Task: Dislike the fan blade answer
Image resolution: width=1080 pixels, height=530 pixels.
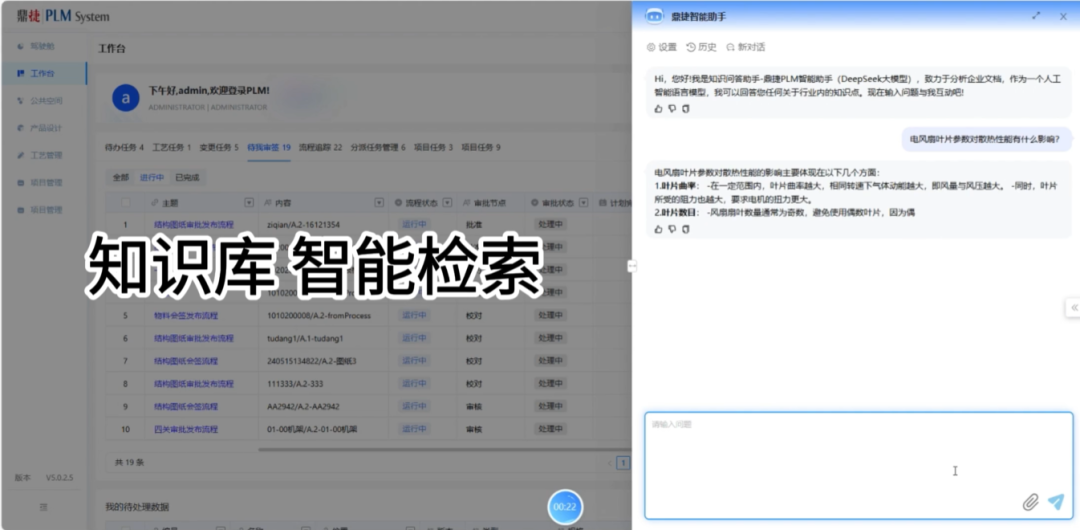Action: click(x=672, y=229)
